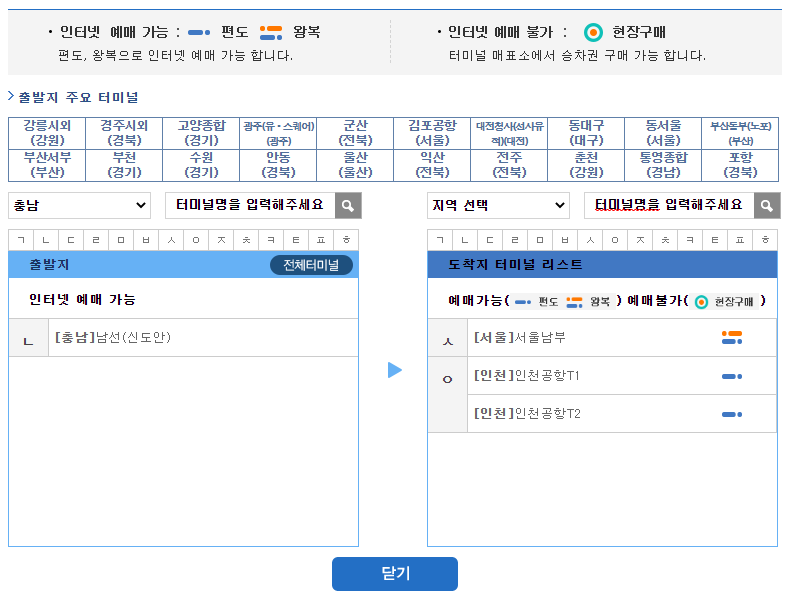Image resolution: width=786 pixels, height=595 pixels.
Task: Click the 닫기 close button
Action: (395, 573)
